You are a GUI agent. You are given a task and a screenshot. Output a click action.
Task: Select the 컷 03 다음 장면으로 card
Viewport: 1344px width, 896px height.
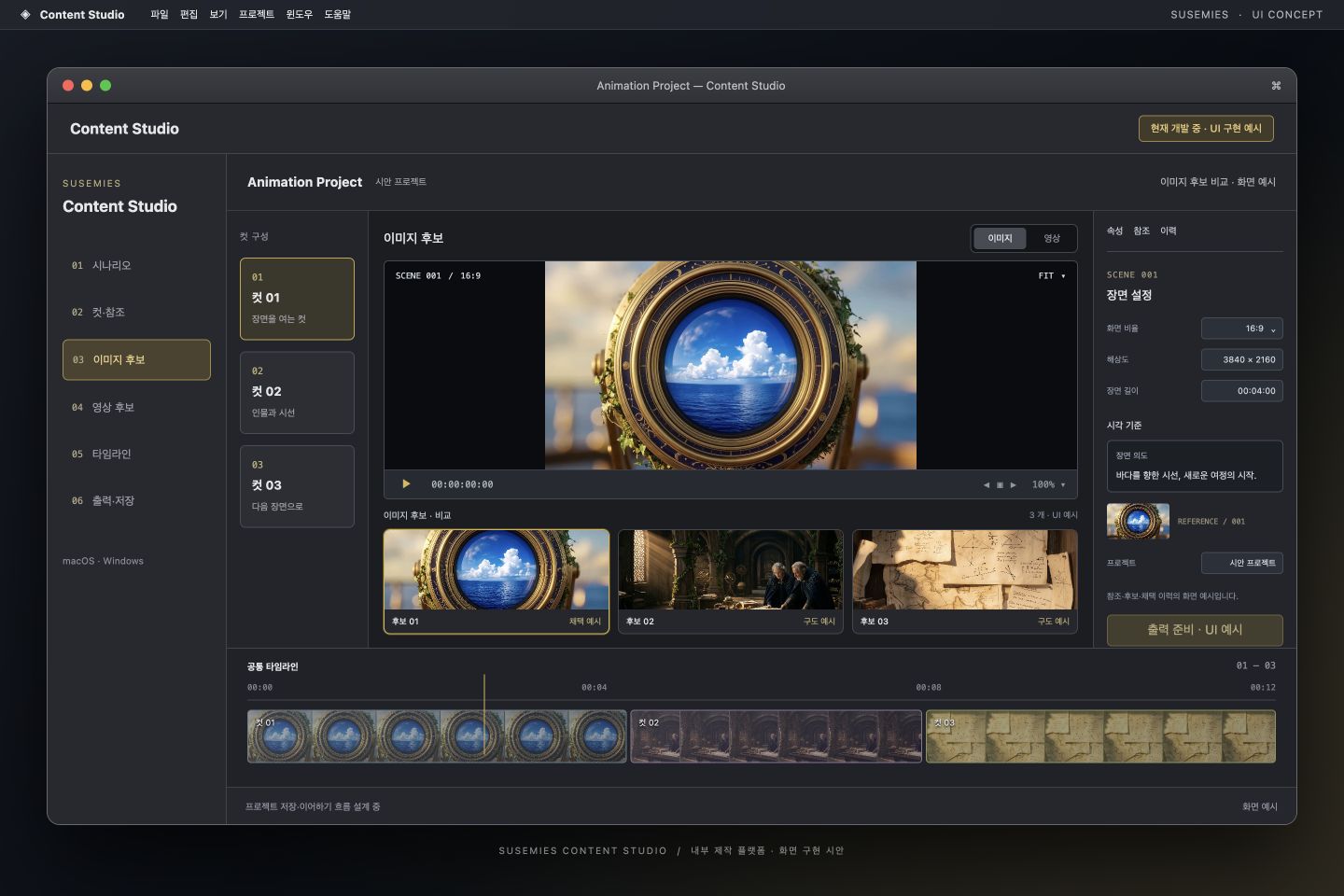click(x=297, y=486)
